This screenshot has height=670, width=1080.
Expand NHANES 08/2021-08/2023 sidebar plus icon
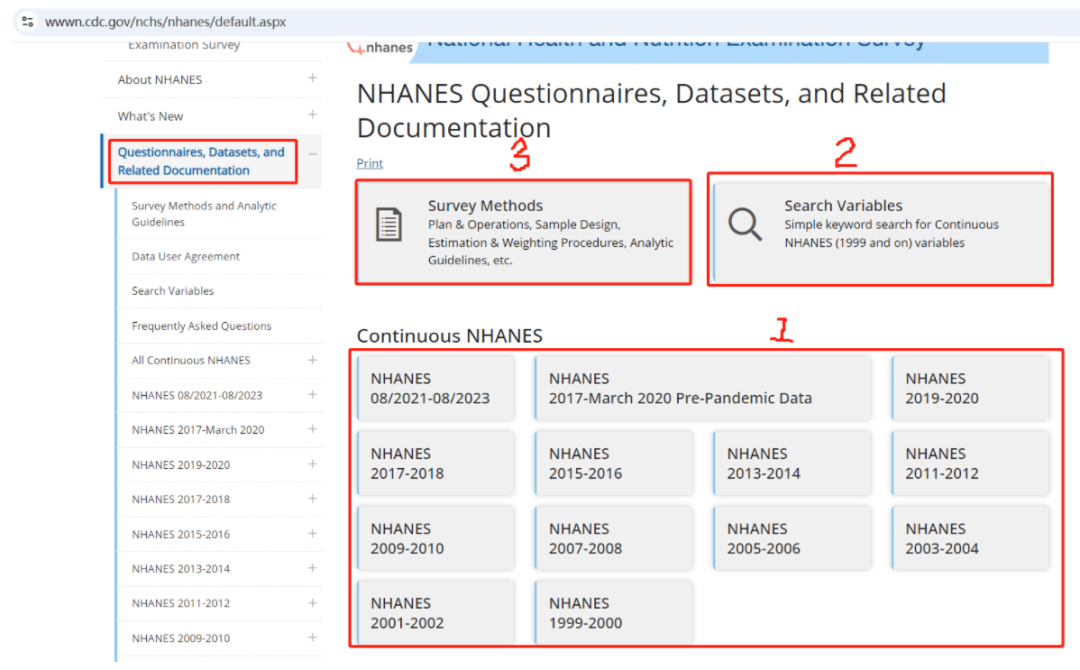point(312,395)
